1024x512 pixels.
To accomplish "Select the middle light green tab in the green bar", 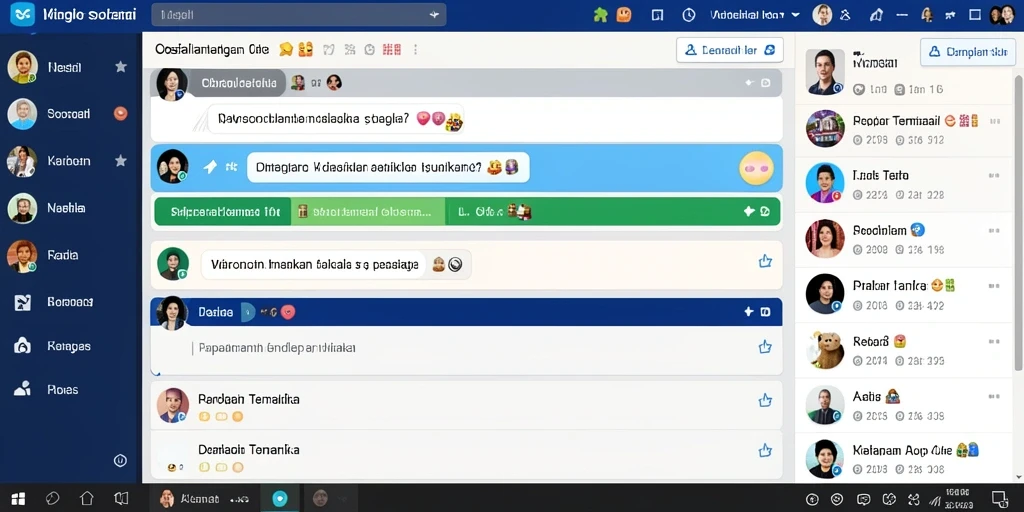I will point(368,212).
